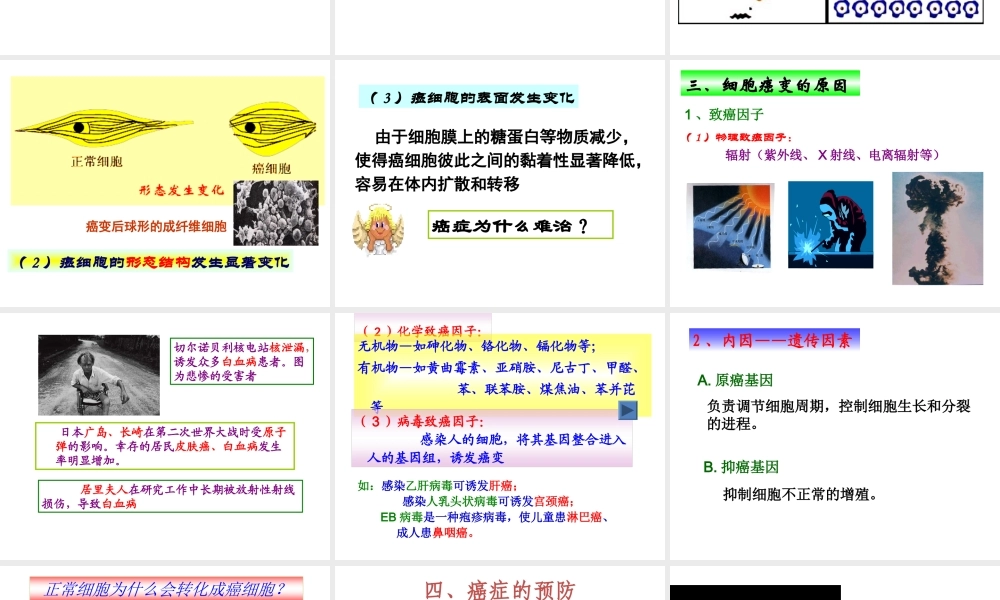Click the line starting 有机物—如黄曲霉素
Image resolution: width=1000 pixels, height=600 pixels.
coord(498,368)
